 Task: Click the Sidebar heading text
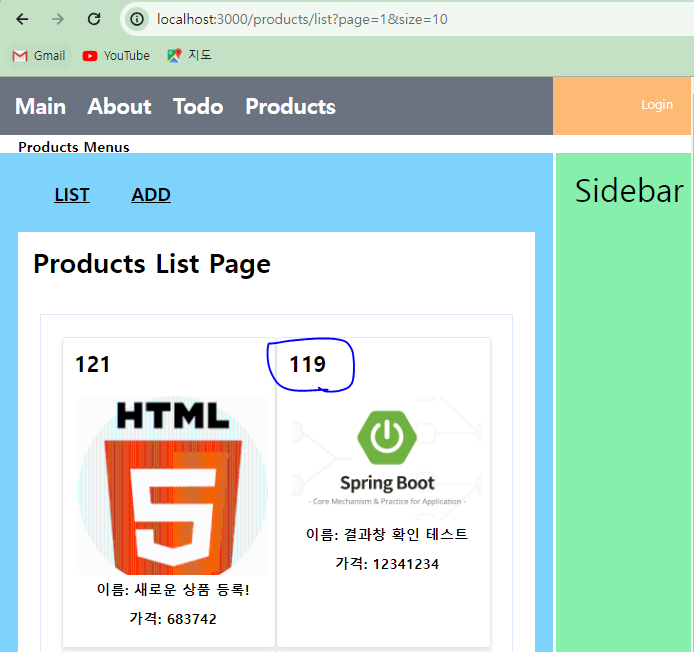pyautogui.click(x=629, y=191)
